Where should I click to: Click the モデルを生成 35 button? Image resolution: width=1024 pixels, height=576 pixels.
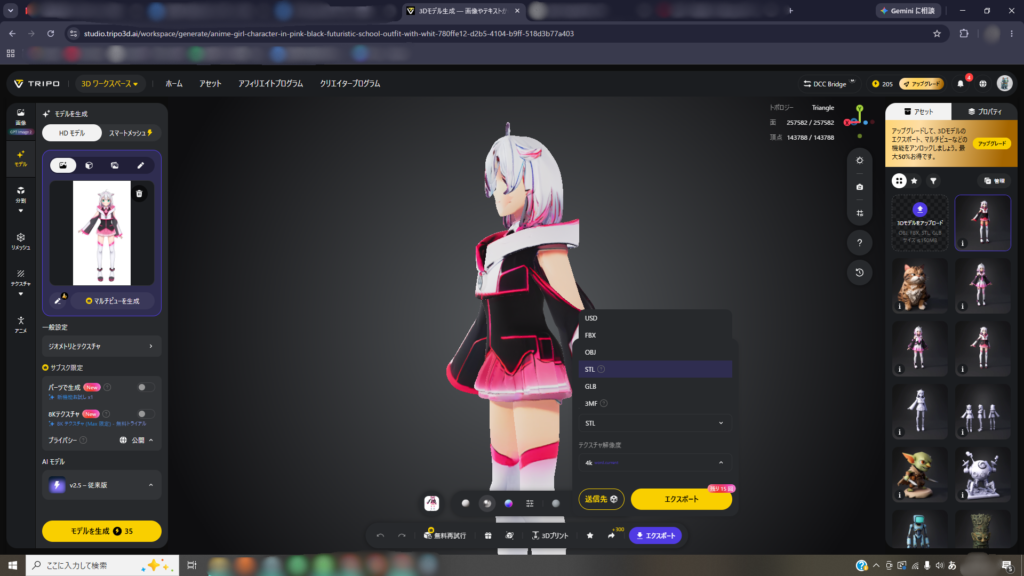101,531
